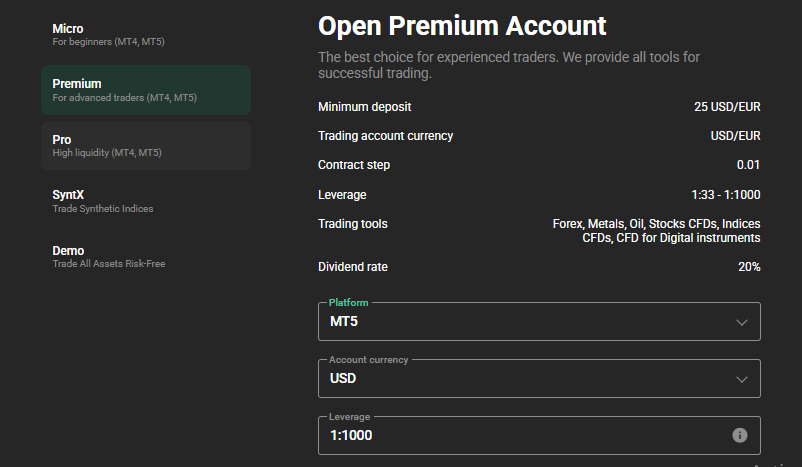Click the Minimum deposit label

(x=365, y=107)
